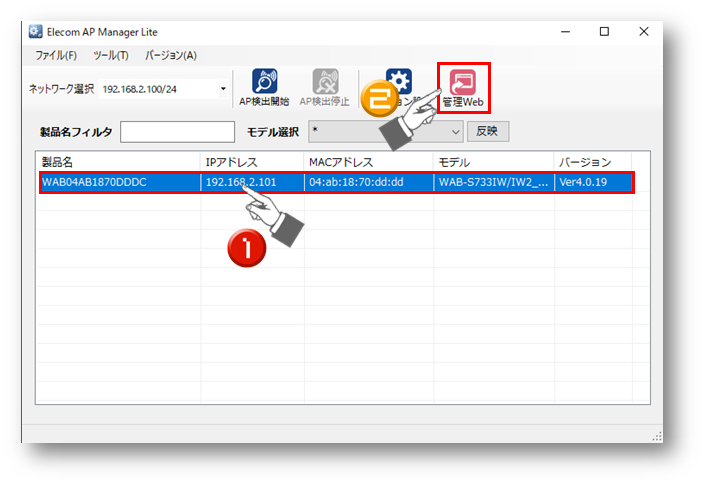
Task: Click the バージョン column header
Action: tap(593, 162)
